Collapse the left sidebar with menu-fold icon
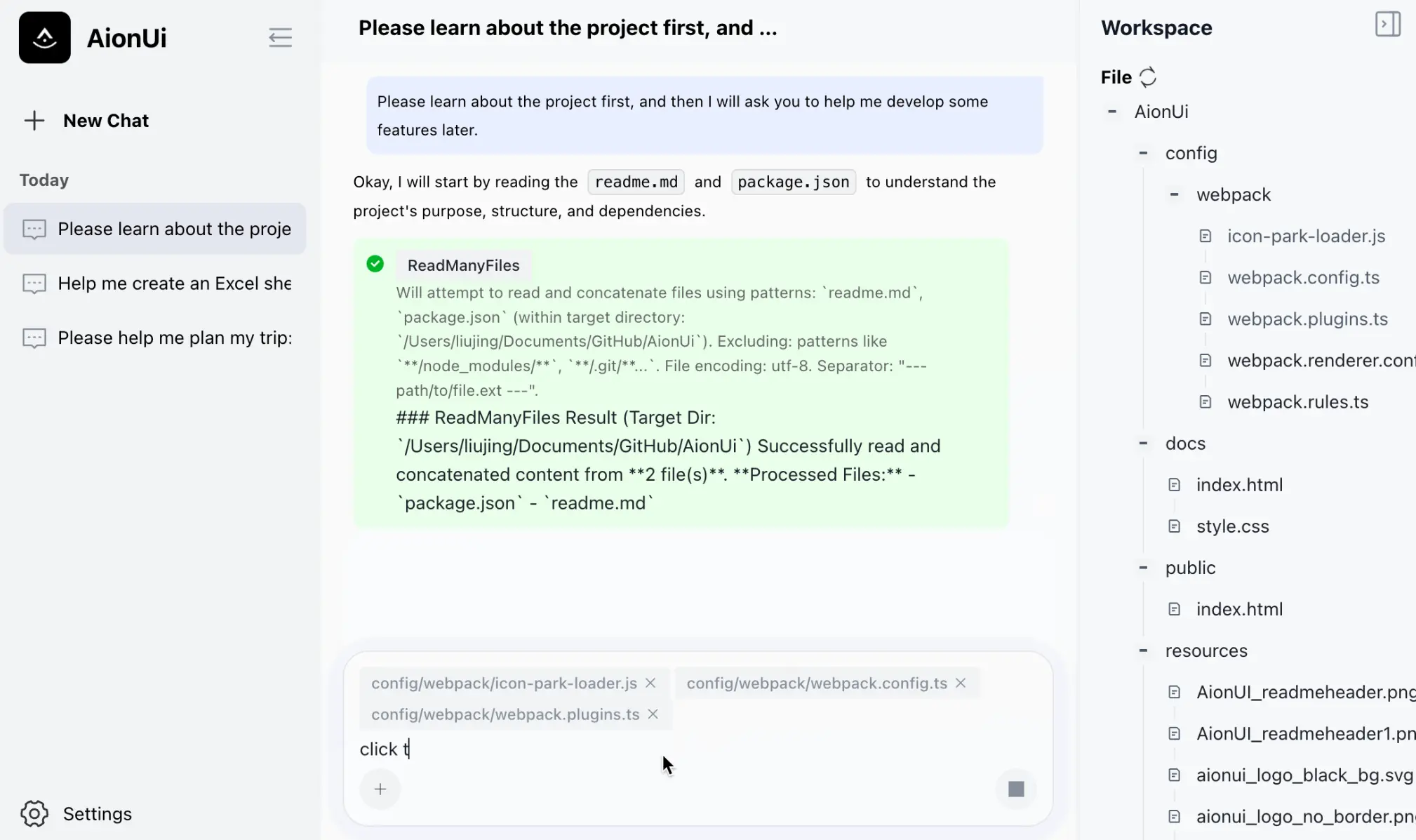This screenshot has height=840, width=1416. [x=280, y=37]
